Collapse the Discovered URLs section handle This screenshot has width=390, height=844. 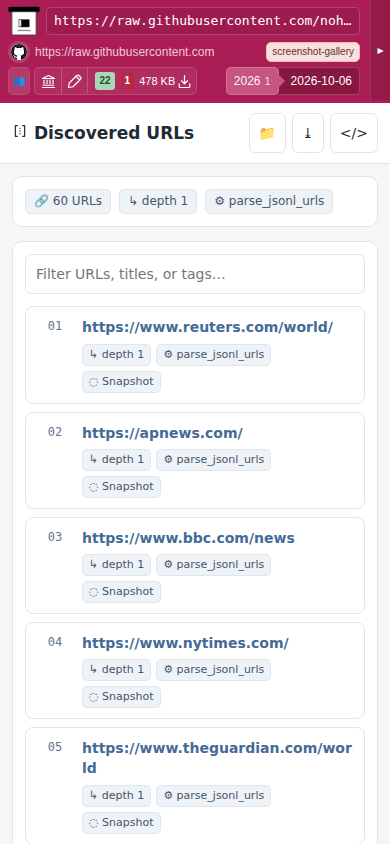click(x=20, y=131)
